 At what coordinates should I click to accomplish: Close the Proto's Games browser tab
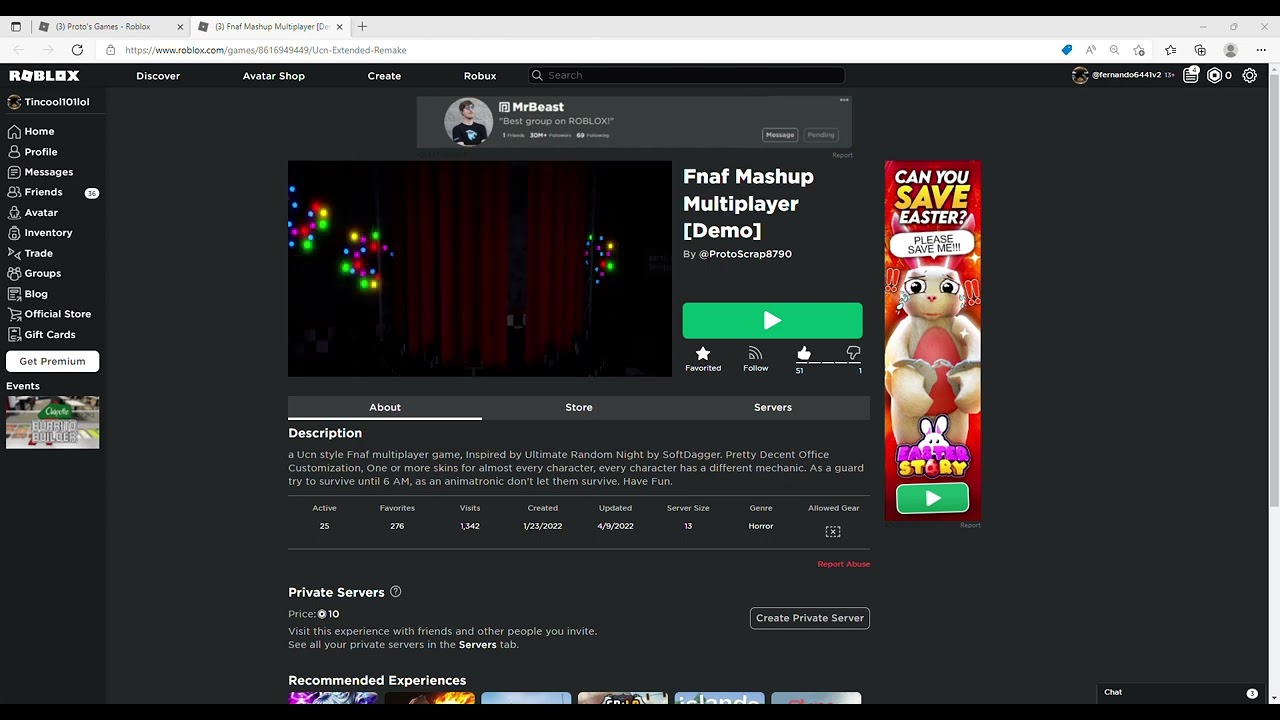(x=180, y=27)
